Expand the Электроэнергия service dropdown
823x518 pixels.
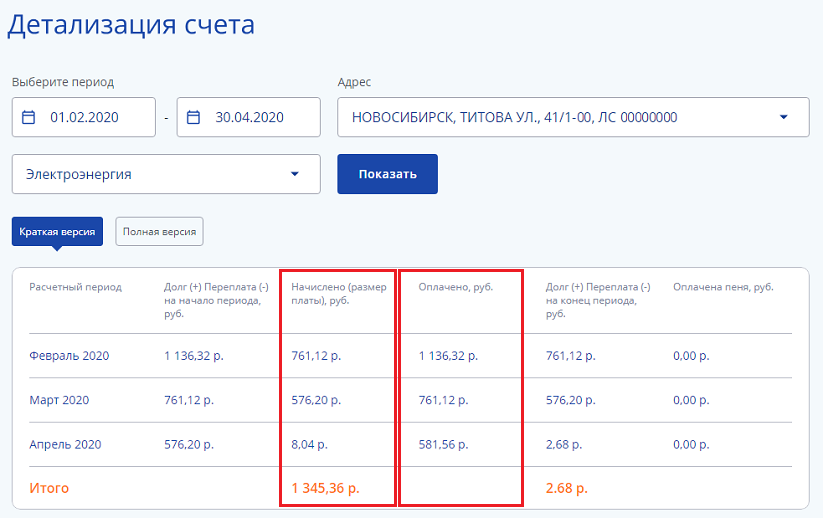pyautogui.click(x=294, y=174)
